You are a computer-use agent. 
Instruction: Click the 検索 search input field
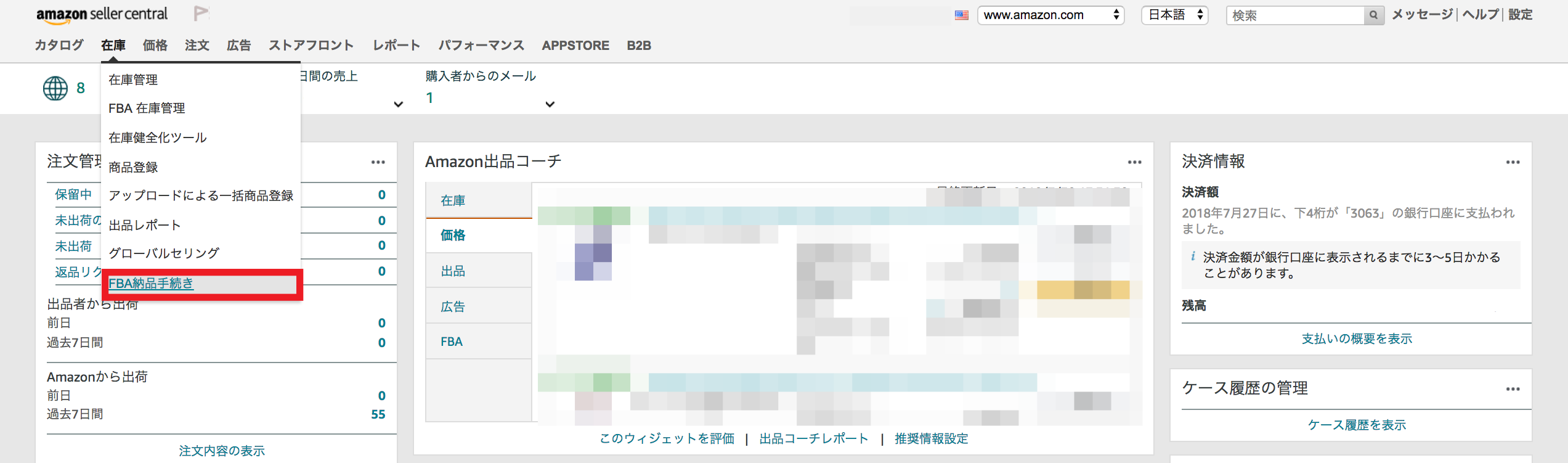tap(1295, 15)
